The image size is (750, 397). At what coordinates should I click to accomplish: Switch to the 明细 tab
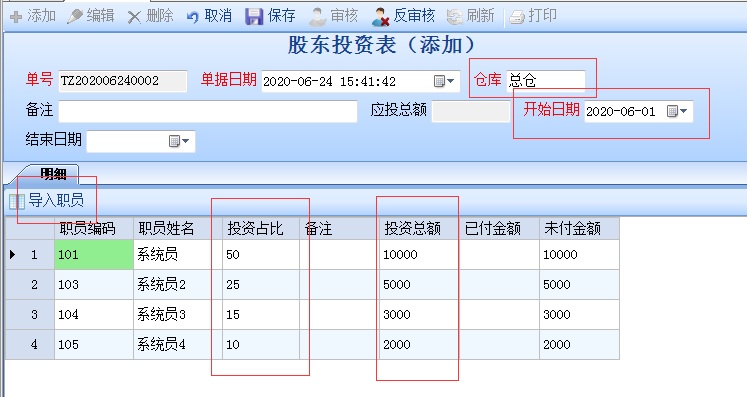(x=53, y=174)
